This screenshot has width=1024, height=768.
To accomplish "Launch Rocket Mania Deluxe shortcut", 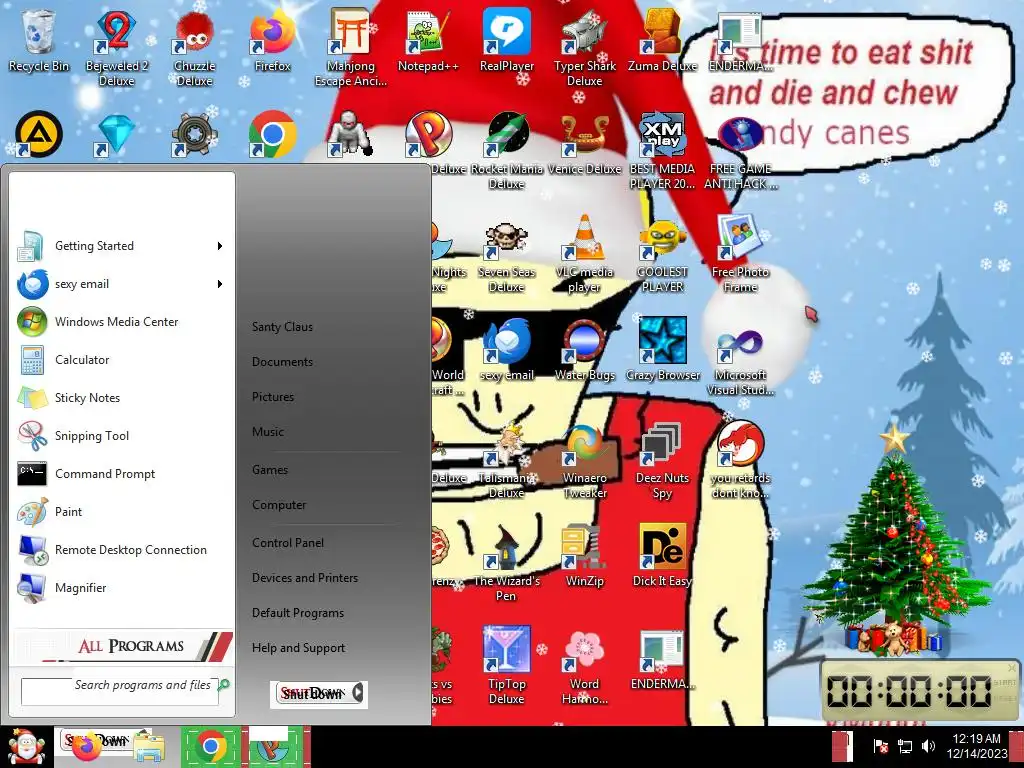I will pos(507,150).
